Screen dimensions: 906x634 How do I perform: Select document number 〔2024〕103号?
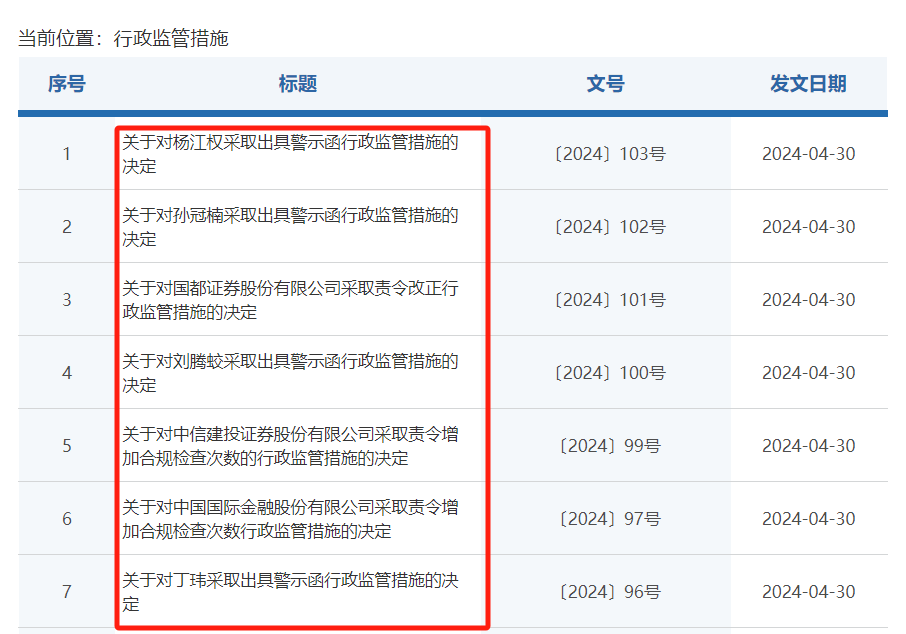click(x=610, y=154)
